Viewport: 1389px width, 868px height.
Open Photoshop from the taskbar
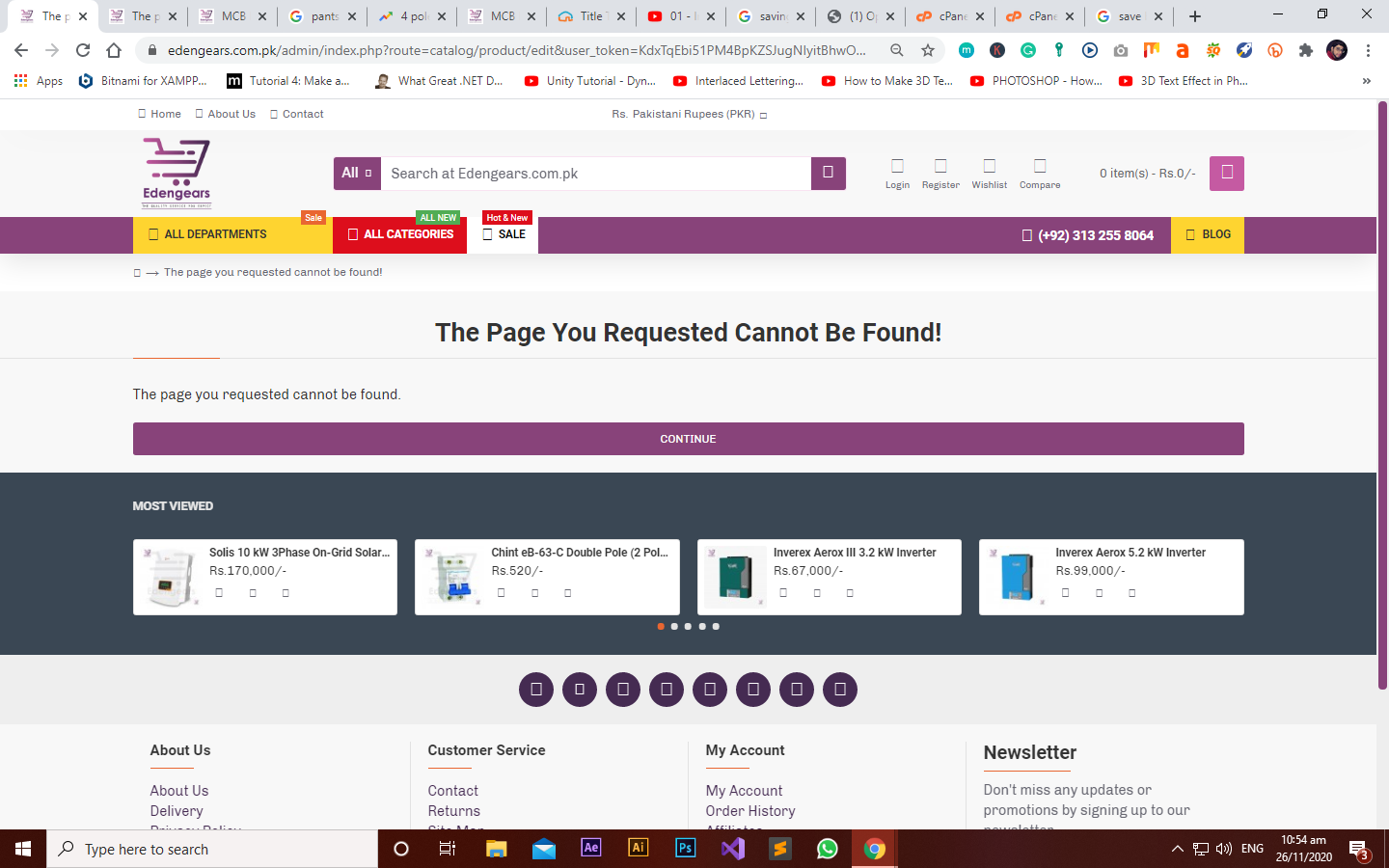(x=686, y=849)
